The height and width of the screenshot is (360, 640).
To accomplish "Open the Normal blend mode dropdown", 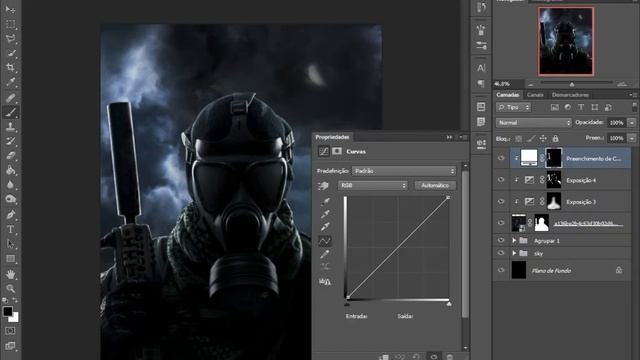I will click(533, 122).
